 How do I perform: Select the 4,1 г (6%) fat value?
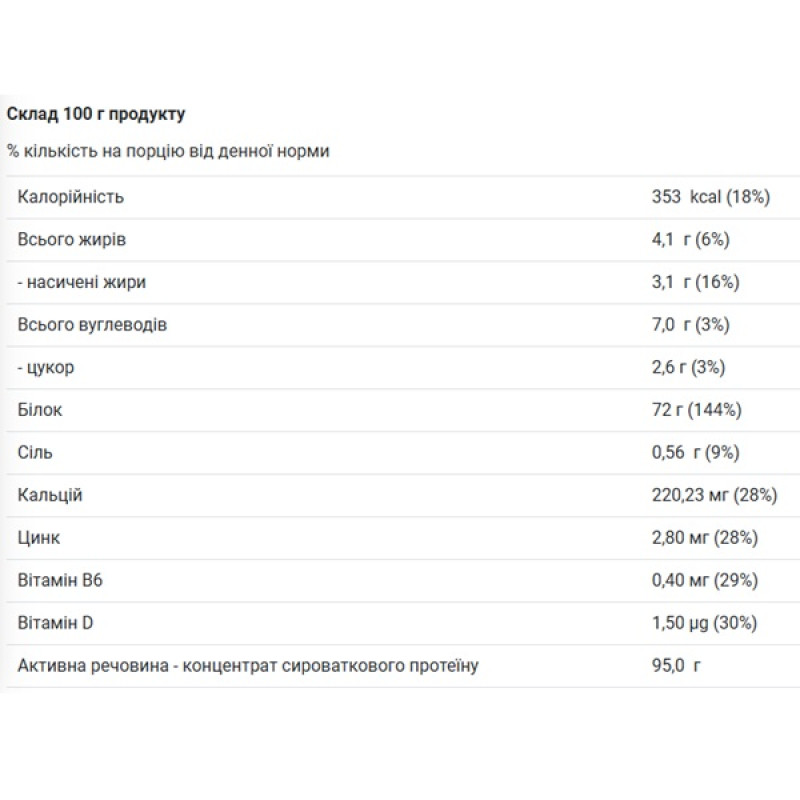691,239
